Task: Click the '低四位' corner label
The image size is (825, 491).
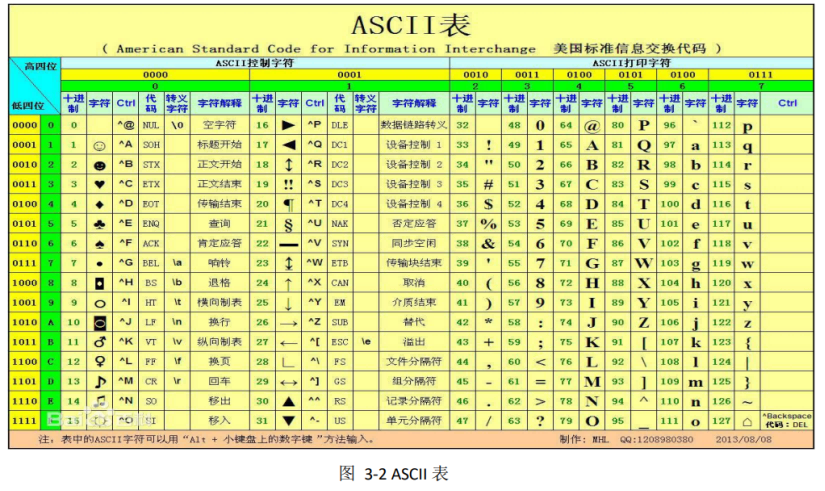Action: click(27, 106)
